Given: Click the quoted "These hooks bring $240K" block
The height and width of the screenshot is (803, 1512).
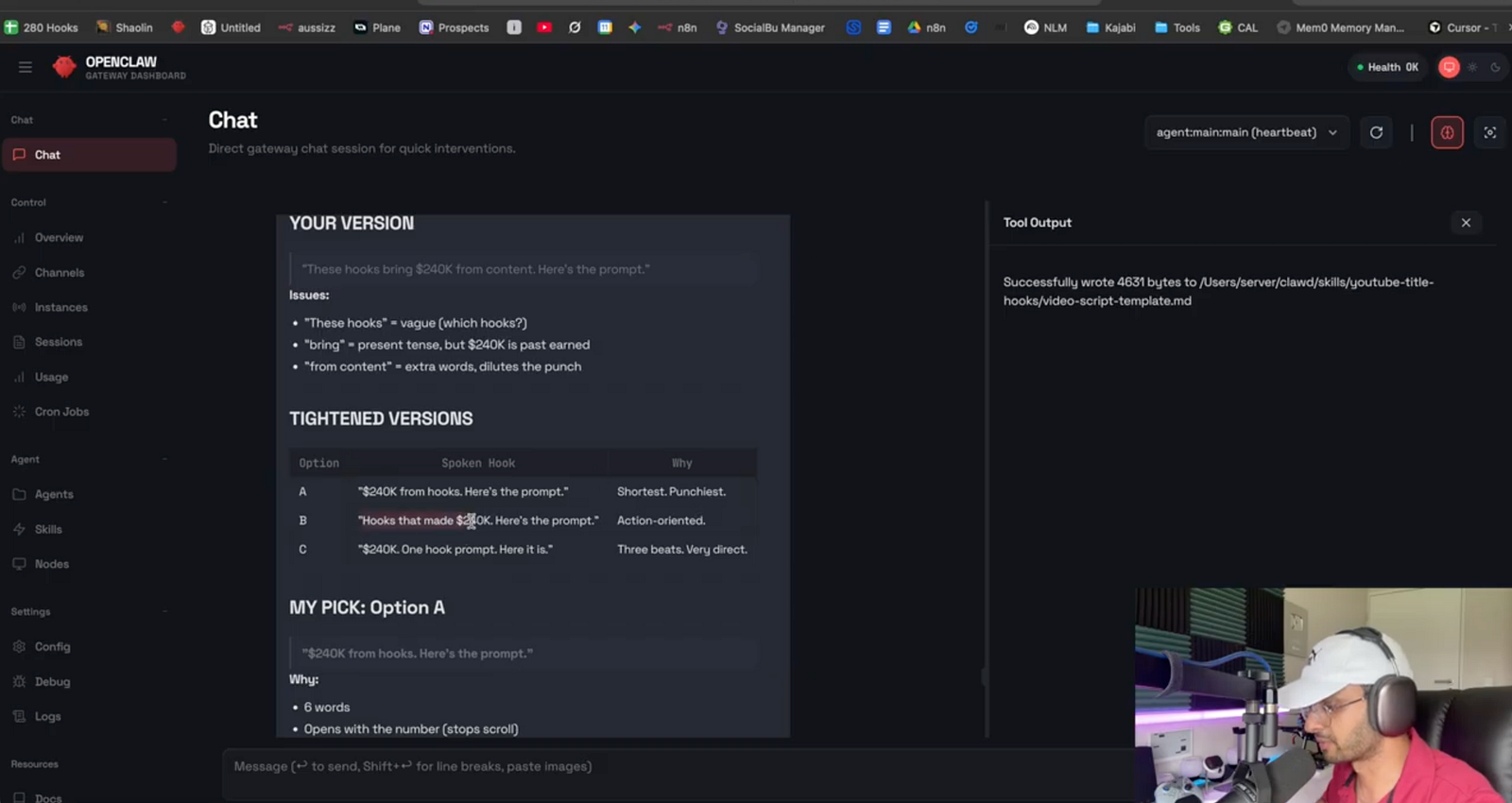Looking at the screenshot, I should [524, 270].
